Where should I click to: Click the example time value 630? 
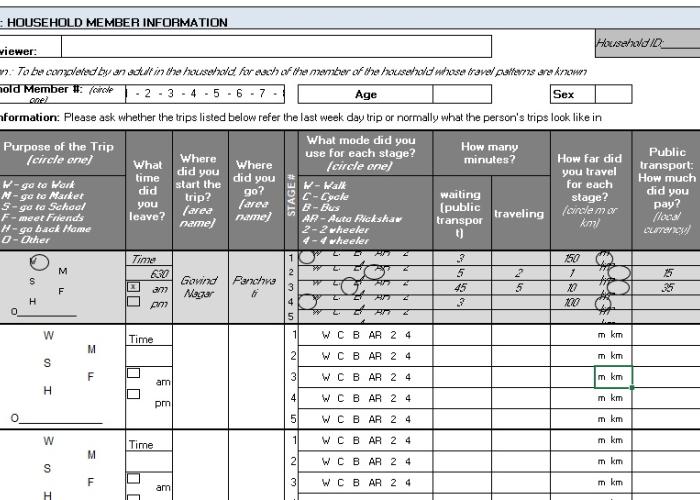[149, 273]
